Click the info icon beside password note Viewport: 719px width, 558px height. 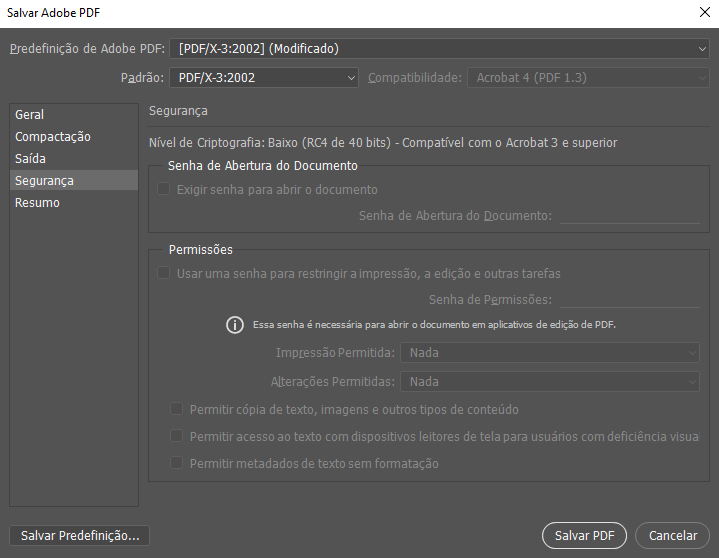235,325
